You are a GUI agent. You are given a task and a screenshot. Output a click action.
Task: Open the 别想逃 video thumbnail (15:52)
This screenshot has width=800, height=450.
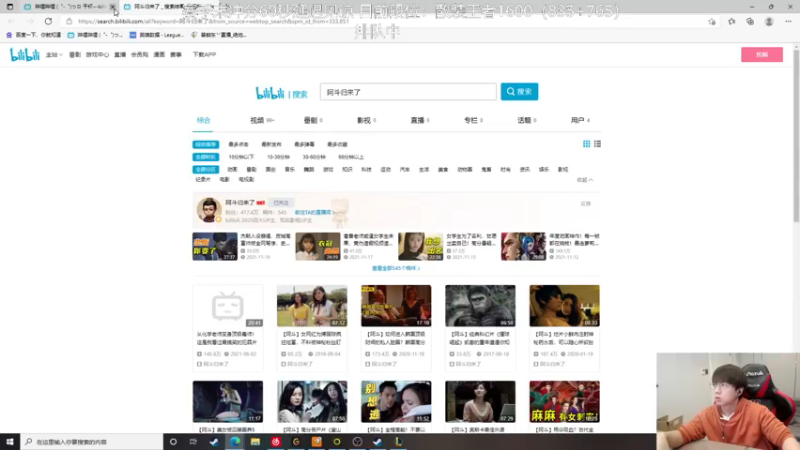(396, 402)
